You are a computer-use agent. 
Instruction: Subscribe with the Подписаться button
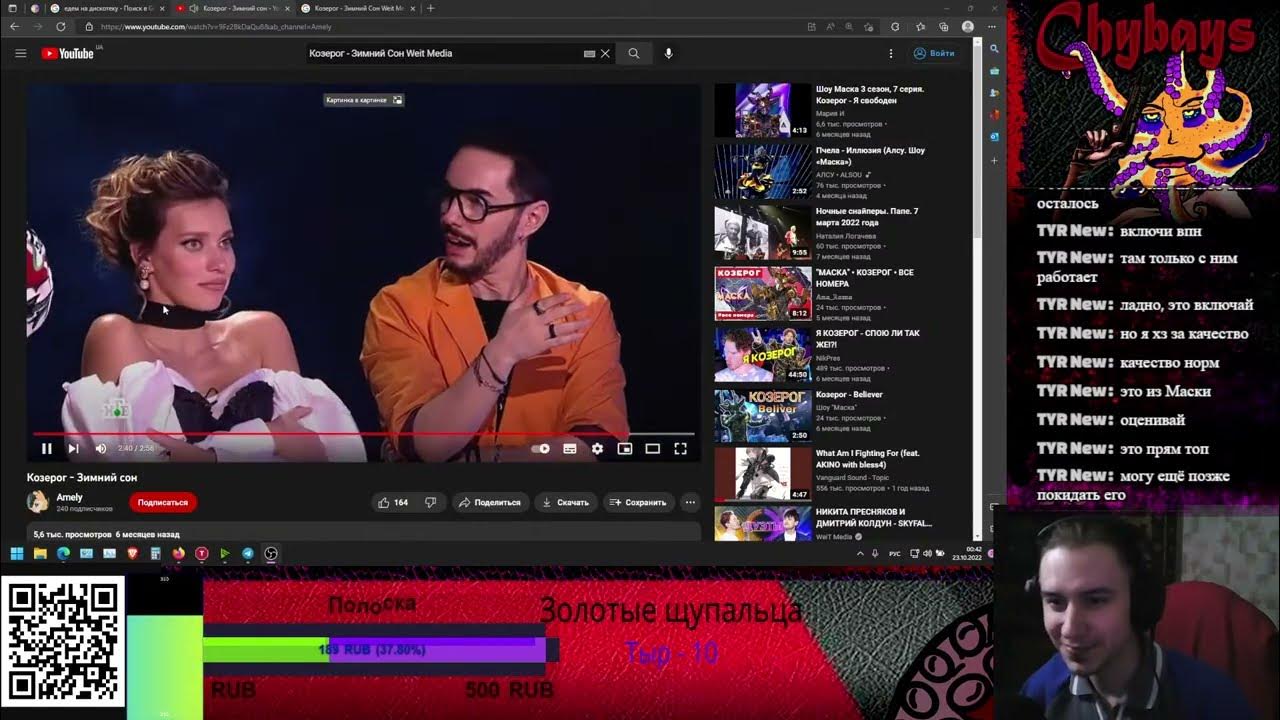[162, 502]
